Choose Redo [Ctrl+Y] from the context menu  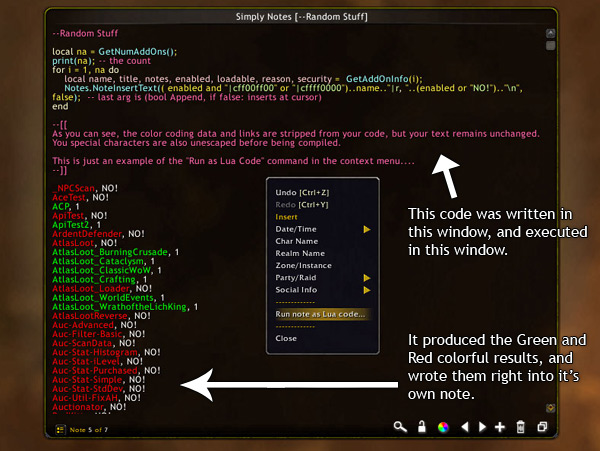point(302,205)
